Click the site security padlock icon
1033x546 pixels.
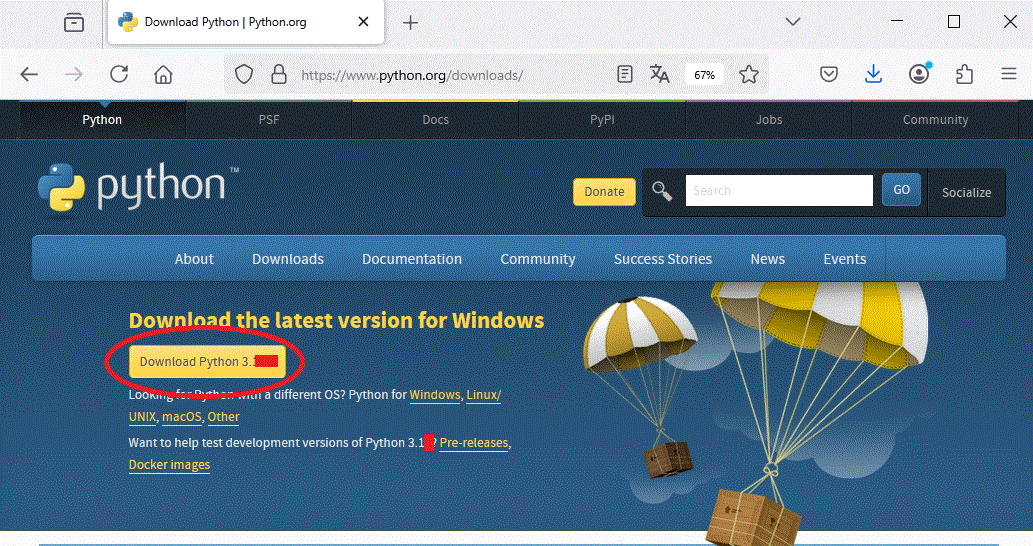click(279, 74)
